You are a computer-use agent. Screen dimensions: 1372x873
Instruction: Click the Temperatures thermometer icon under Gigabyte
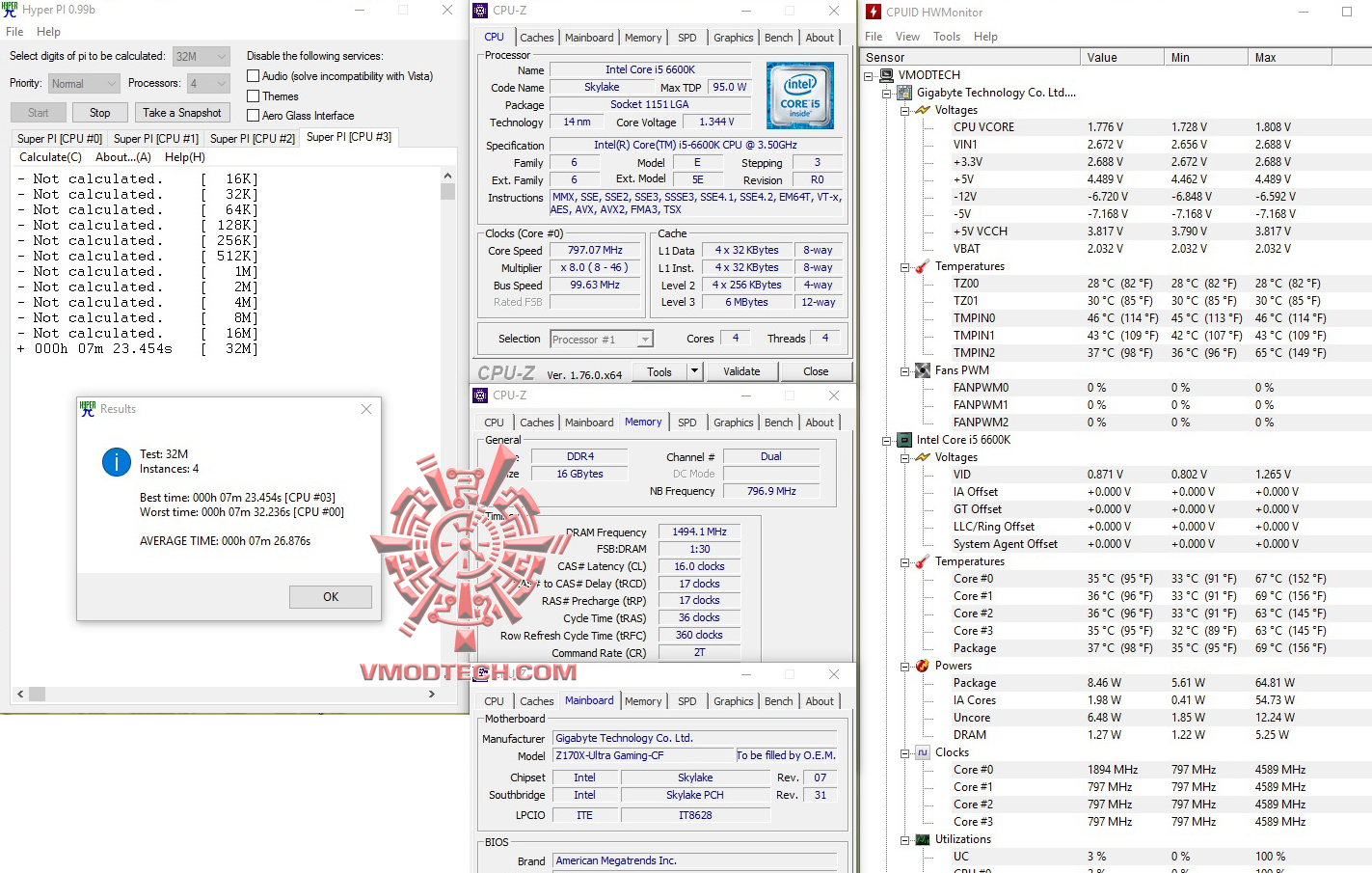[923, 266]
